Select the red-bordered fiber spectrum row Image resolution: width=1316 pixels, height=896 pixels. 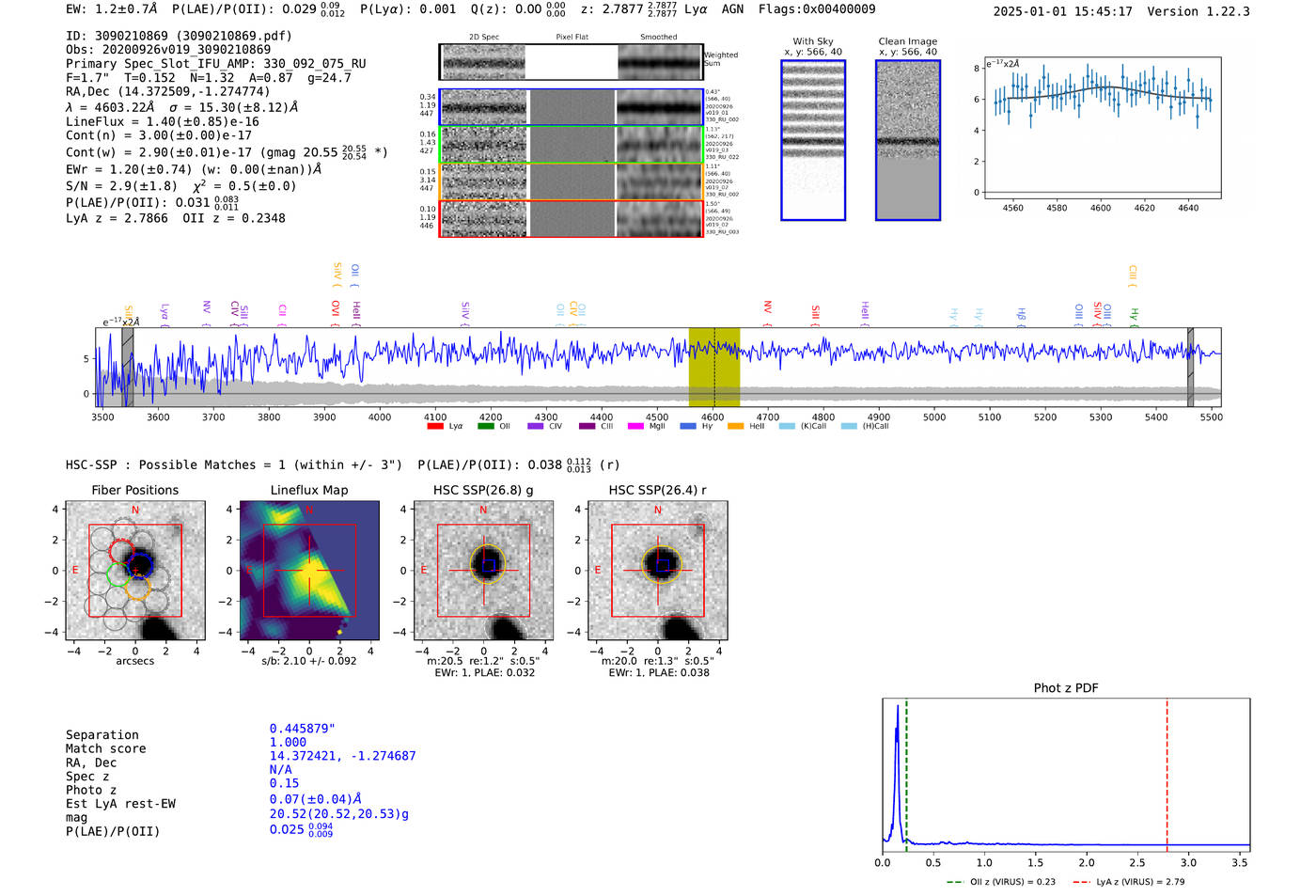point(571,218)
